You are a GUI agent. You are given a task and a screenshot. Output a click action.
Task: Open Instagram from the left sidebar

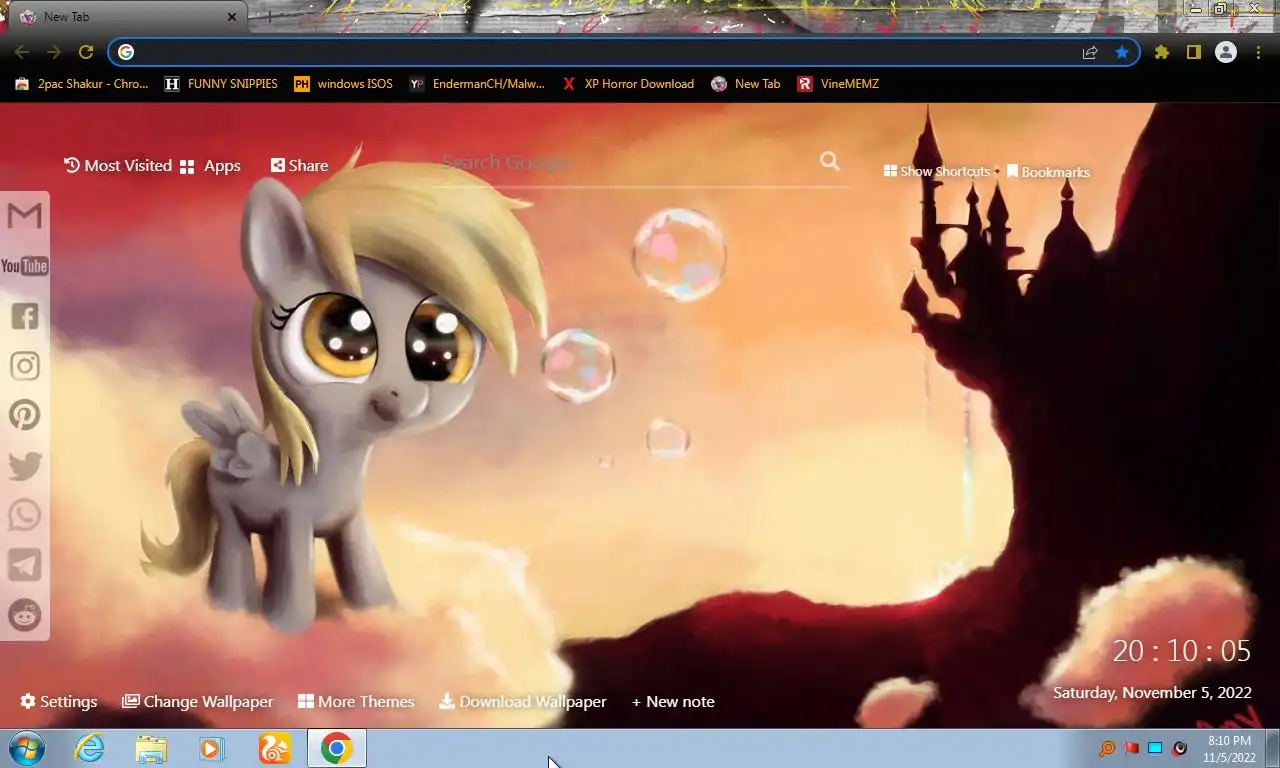coord(25,366)
